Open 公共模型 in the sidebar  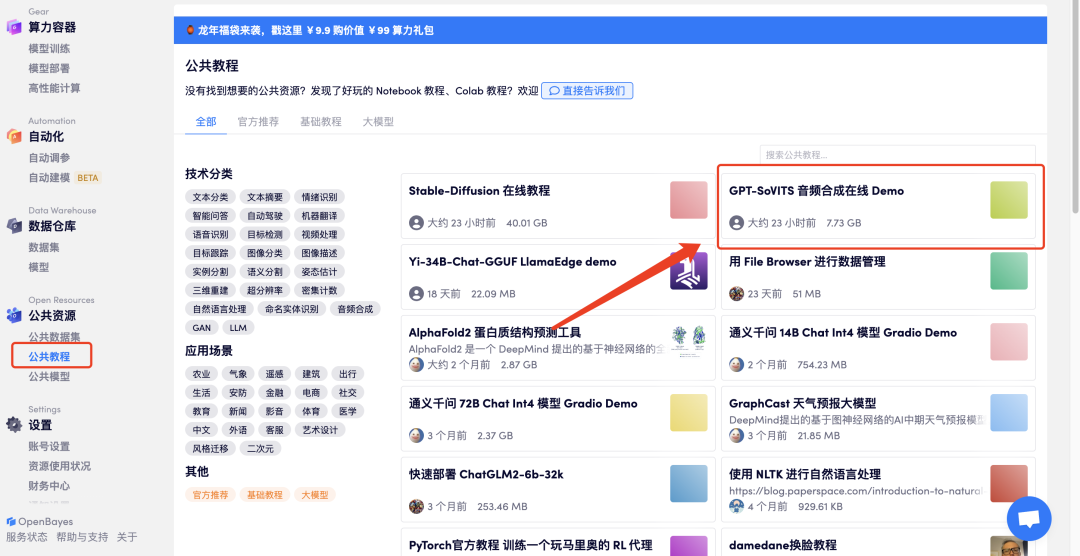click(49, 377)
